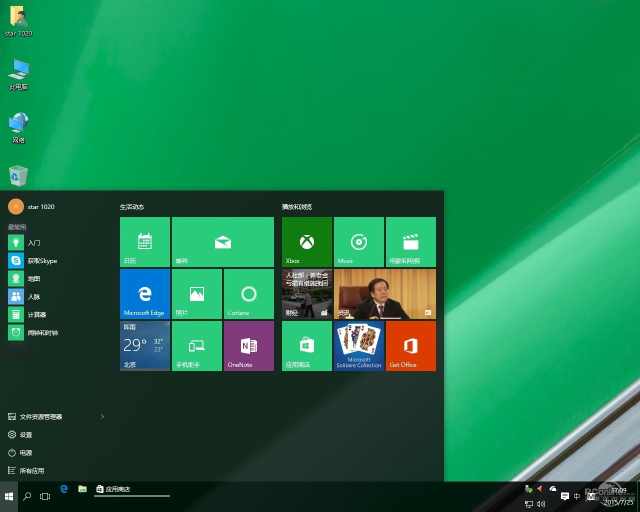This screenshot has height=512, width=640.
Task: Click the volume speaker tray icon
Action: coord(541,504)
